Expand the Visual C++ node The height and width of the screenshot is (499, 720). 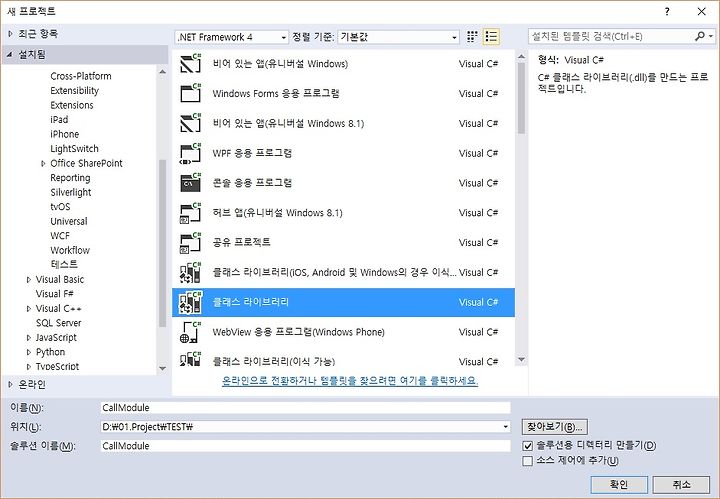(28, 309)
